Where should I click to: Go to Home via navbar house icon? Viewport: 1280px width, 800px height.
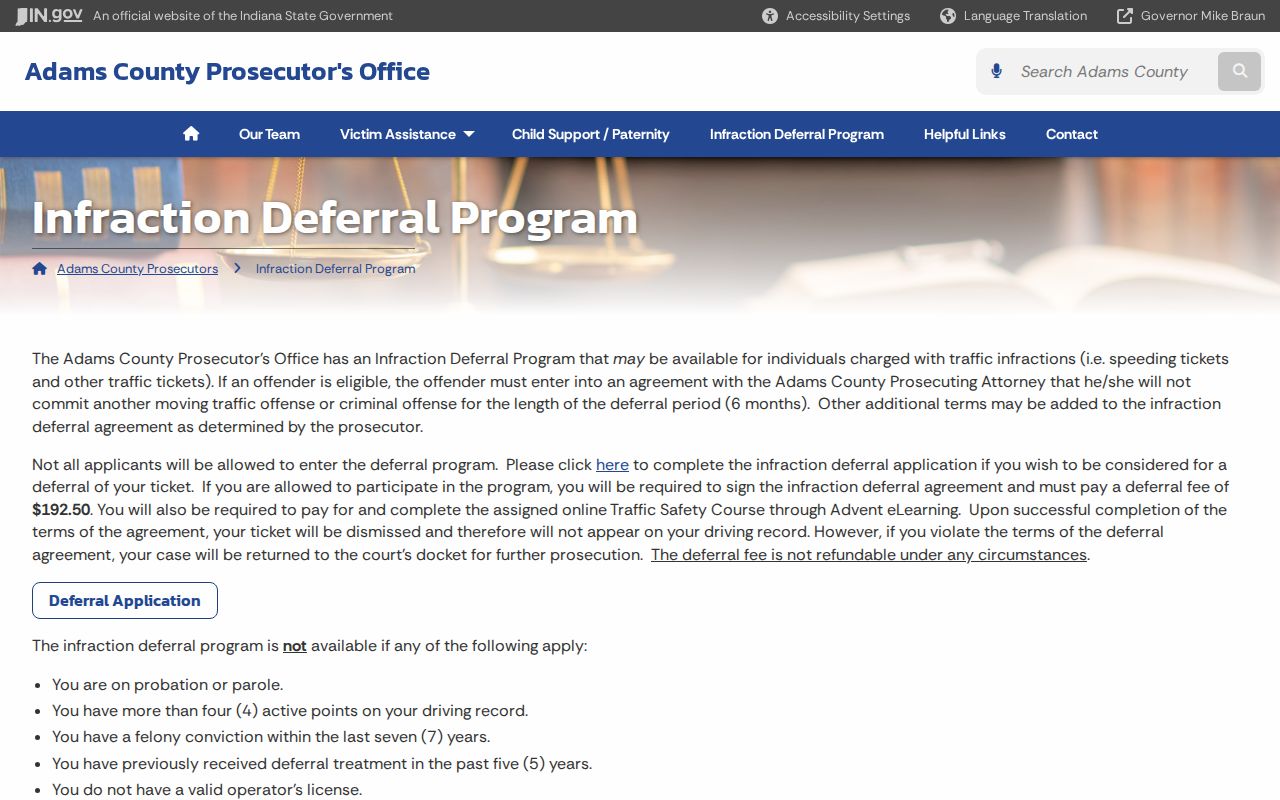click(x=191, y=134)
